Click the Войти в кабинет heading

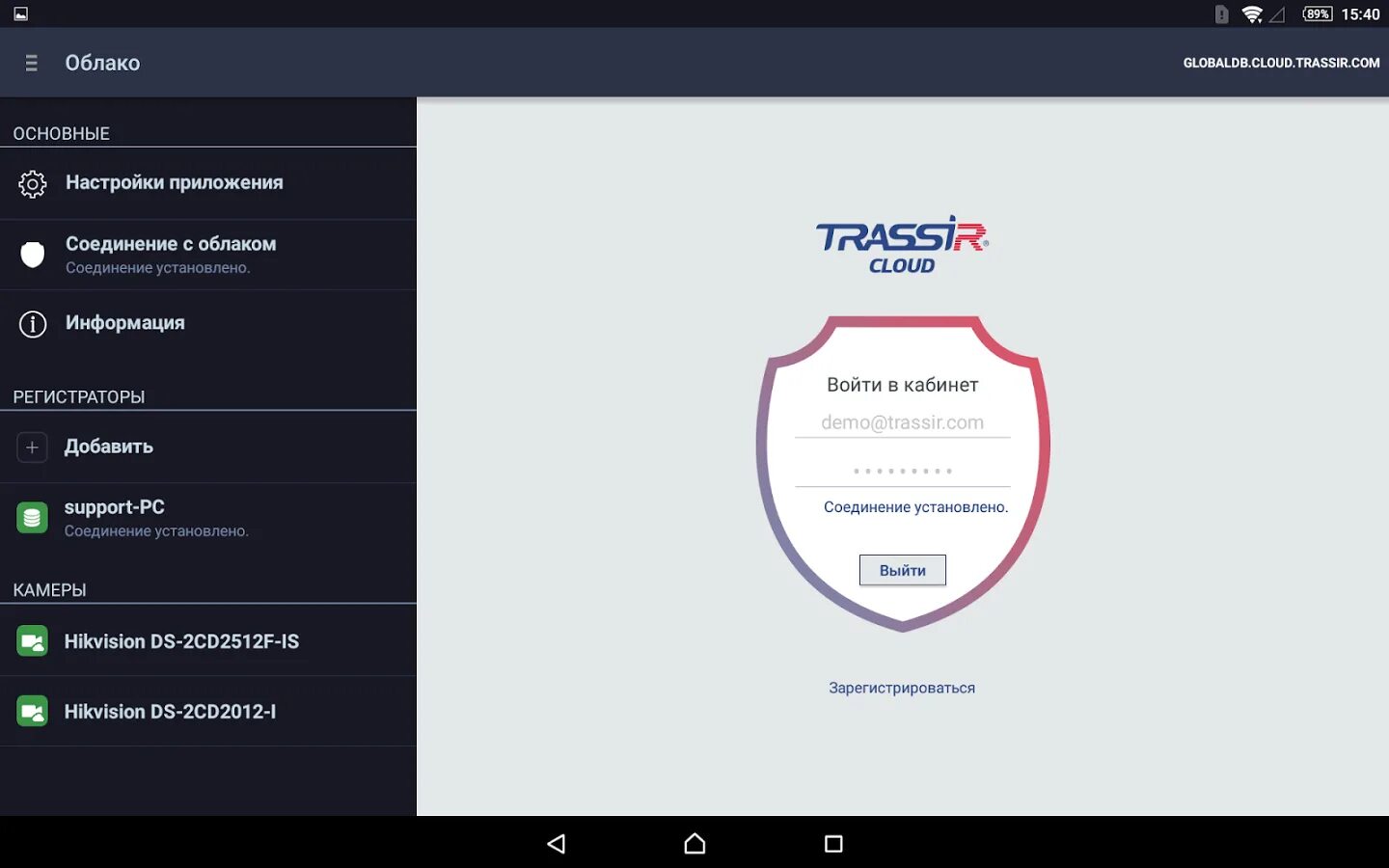[x=903, y=385]
